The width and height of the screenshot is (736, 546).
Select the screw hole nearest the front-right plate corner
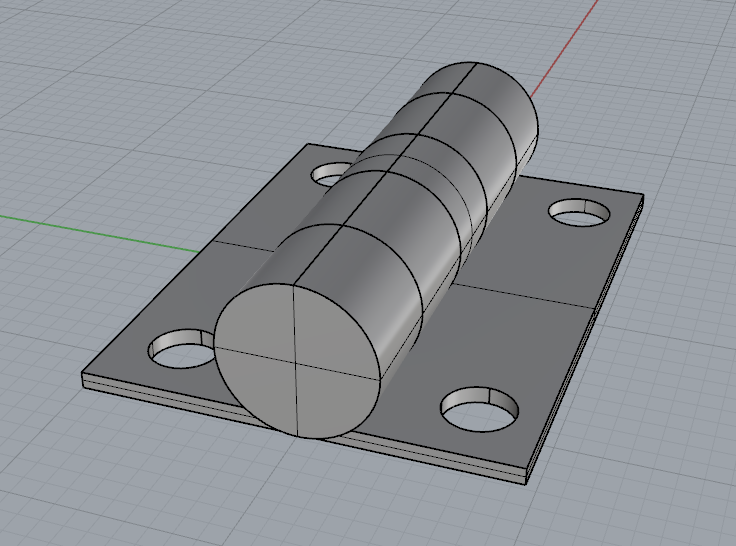480,409
